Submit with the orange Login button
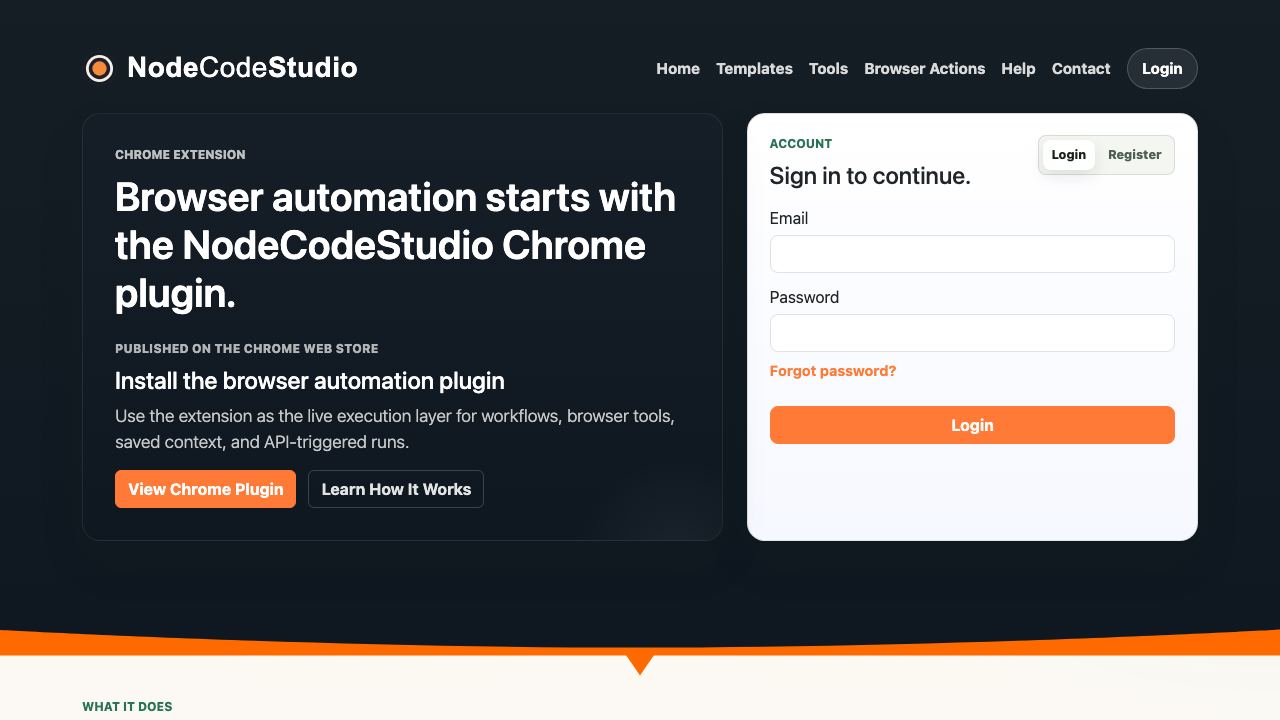The height and width of the screenshot is (720, 1280). point(972,425)
